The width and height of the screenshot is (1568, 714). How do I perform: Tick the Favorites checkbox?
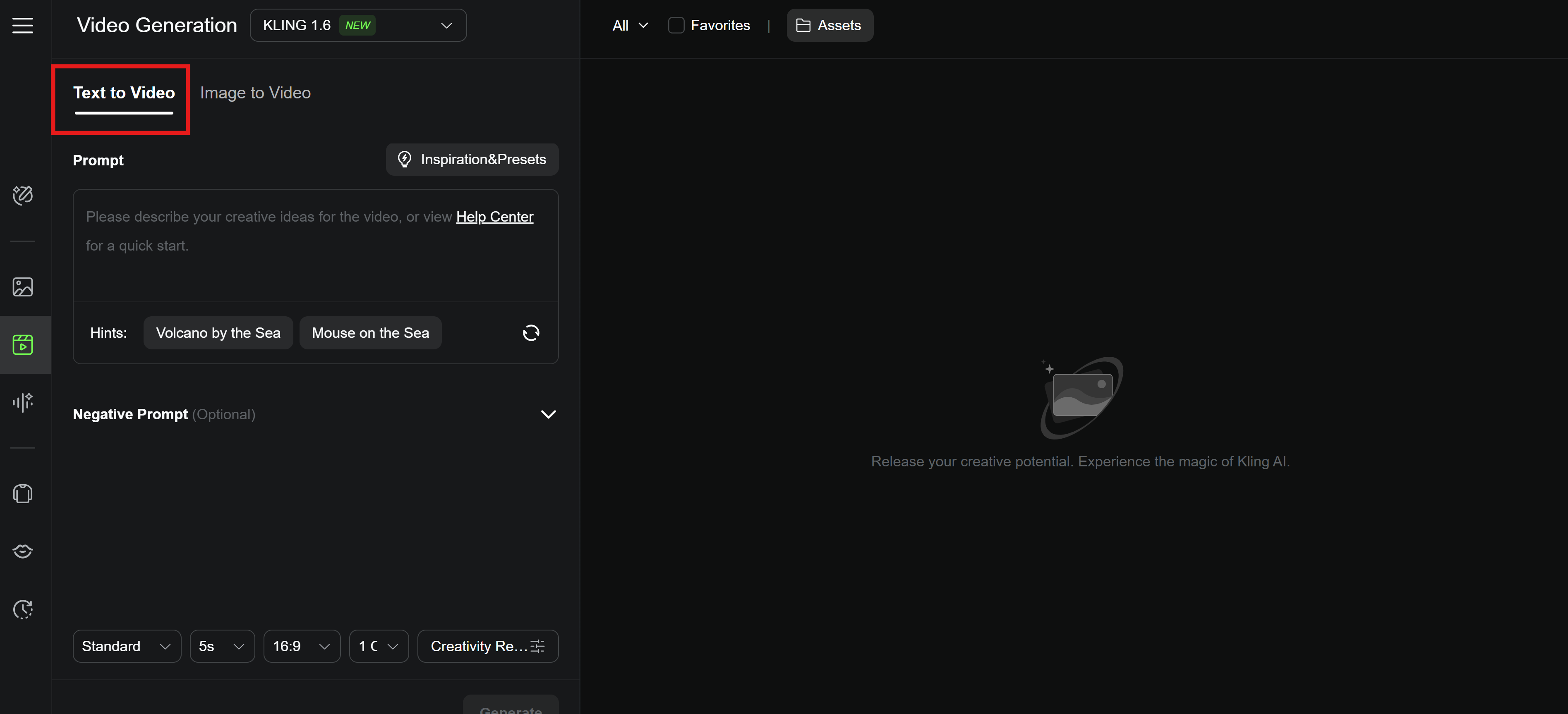(x=676, y=26)
